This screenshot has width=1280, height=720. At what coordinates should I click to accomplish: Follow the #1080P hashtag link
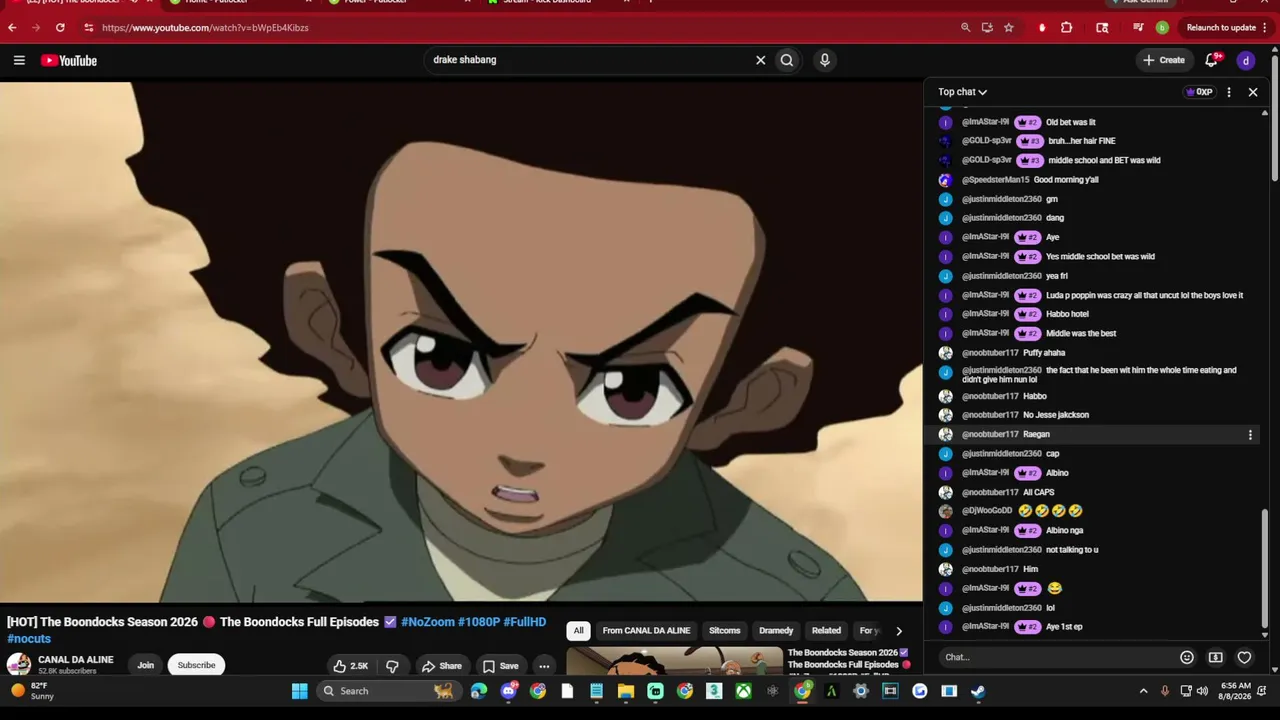(479, 622)
